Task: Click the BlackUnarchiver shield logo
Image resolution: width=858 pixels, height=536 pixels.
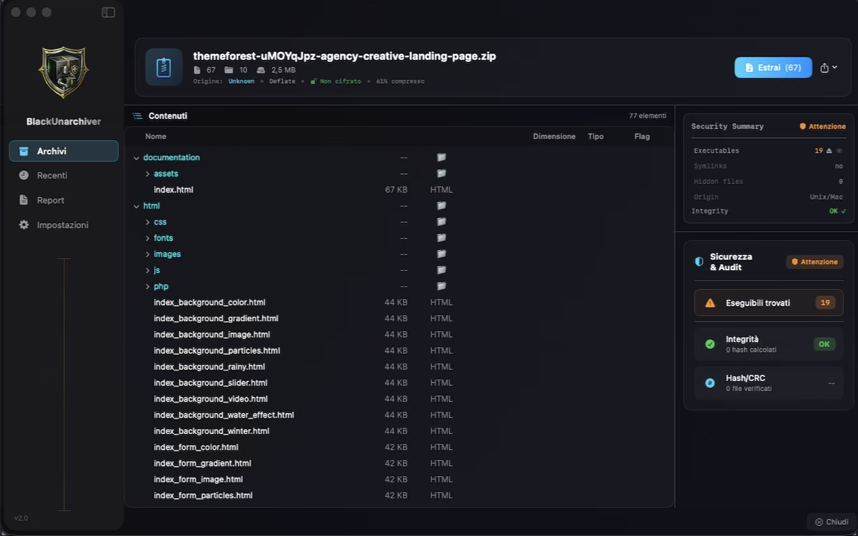Action: (63, 72)
